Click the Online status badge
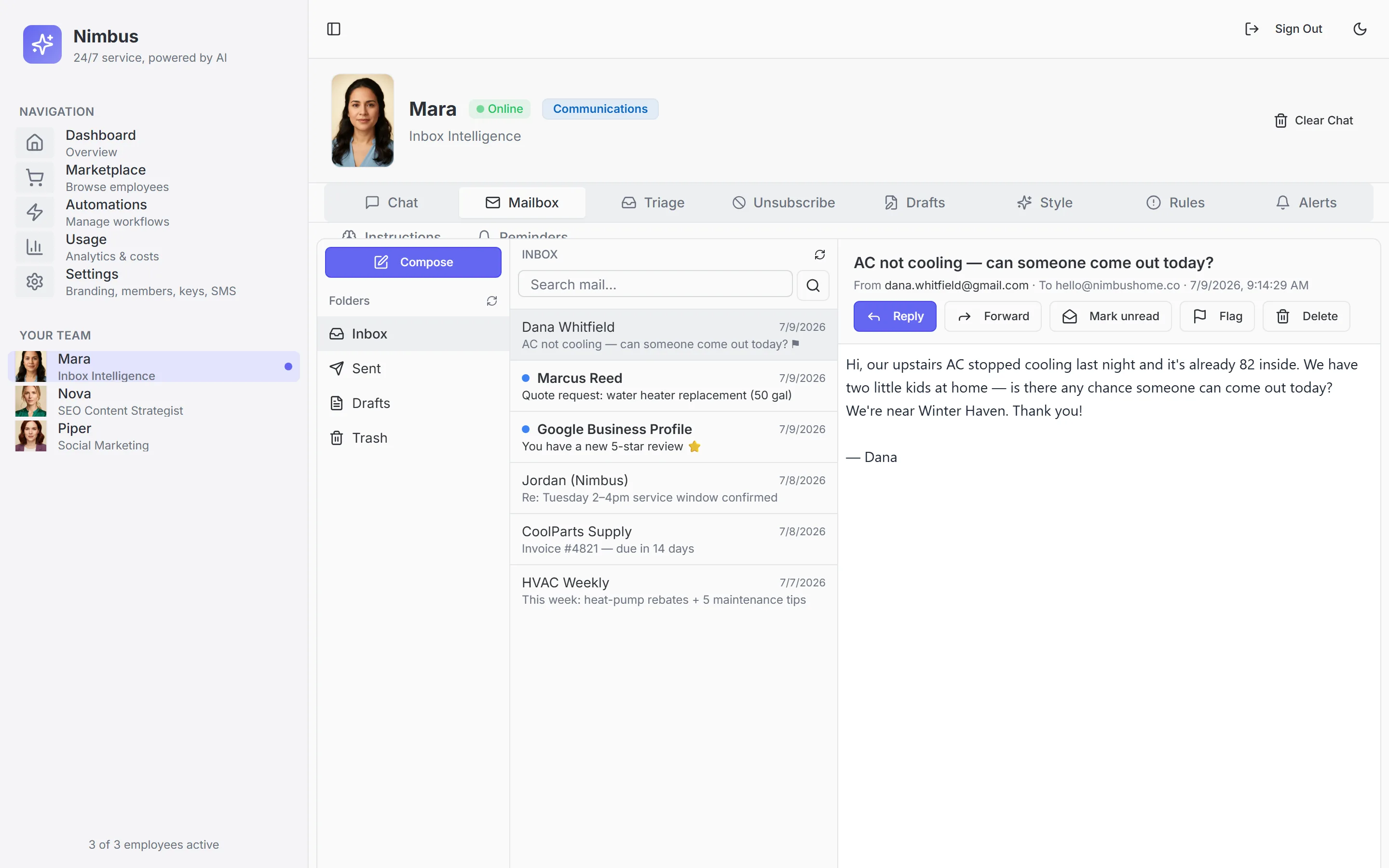Screen dimensions: 1389x868 pyautogui.click(x=500, y=108)
